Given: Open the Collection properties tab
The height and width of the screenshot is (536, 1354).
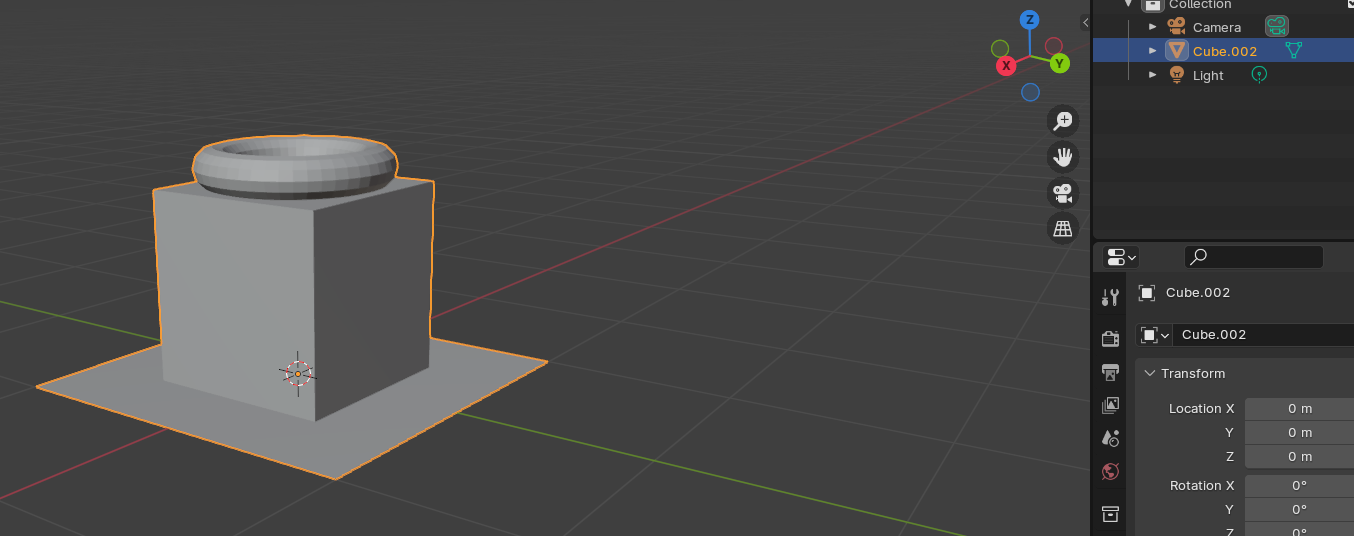Looking at the screenshot, I should pos(1110,514).
